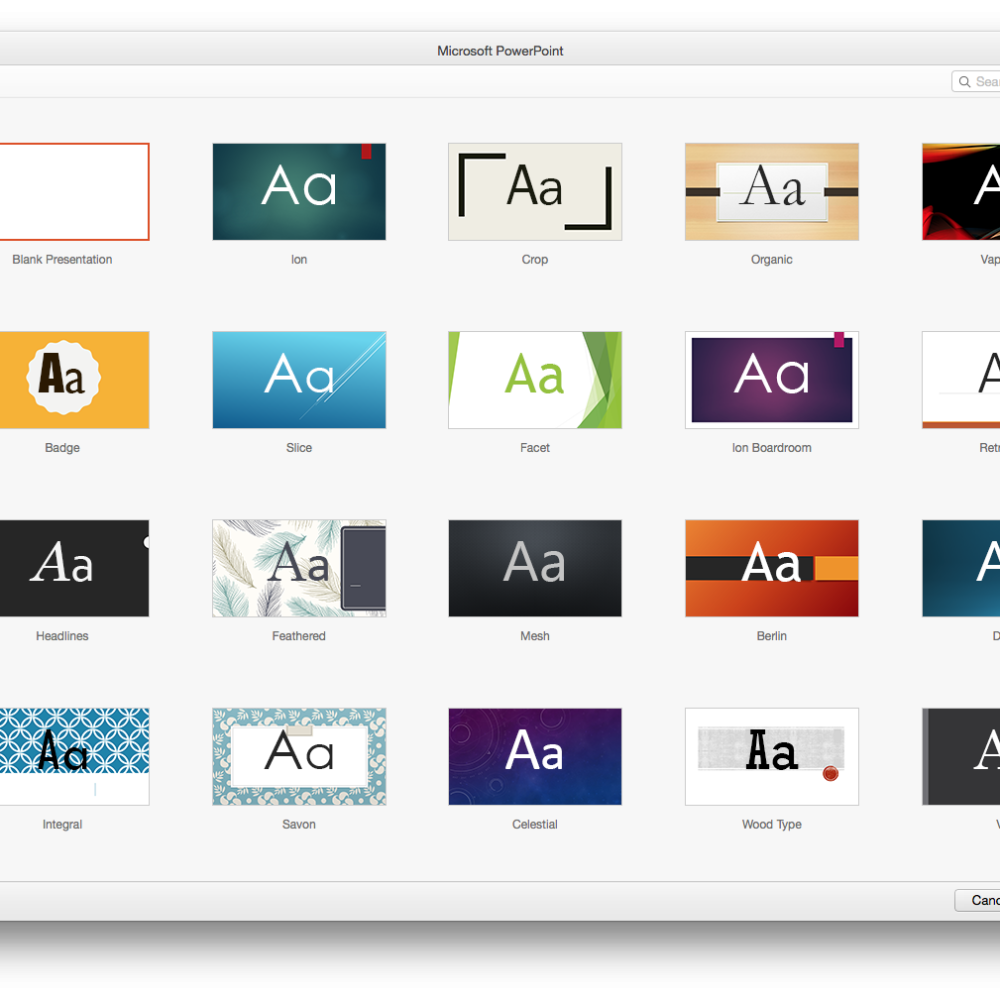The width and height of the screenshot is (1000, 1000).
Task: Select the Berlin template
Action: tap(771, 567)
